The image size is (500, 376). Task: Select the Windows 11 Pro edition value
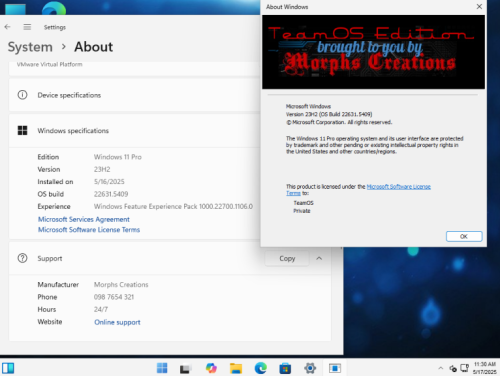(x=118, y=157)
